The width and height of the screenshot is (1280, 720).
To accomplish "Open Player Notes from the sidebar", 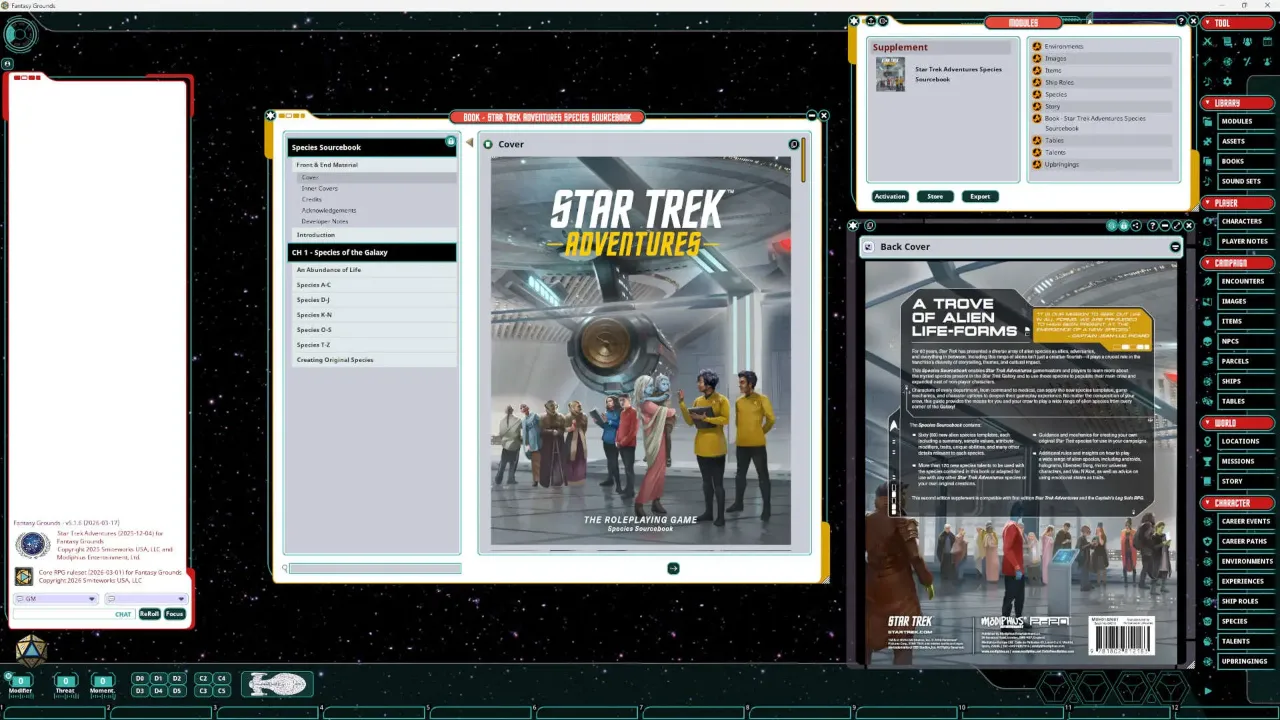I will (1245, 241).
